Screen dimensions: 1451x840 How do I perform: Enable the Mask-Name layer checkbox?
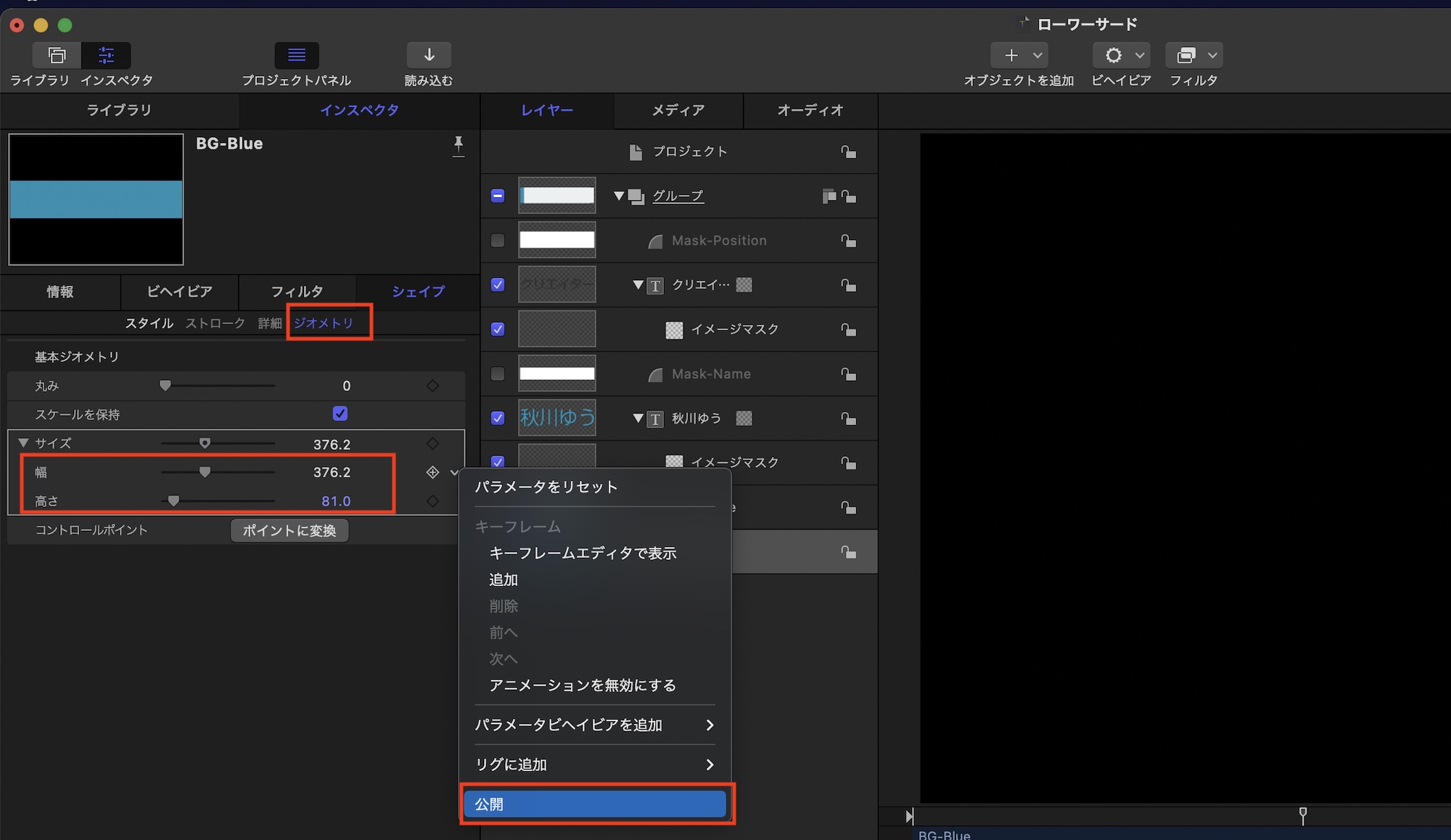pyautogui.click(x=498, y=374)
